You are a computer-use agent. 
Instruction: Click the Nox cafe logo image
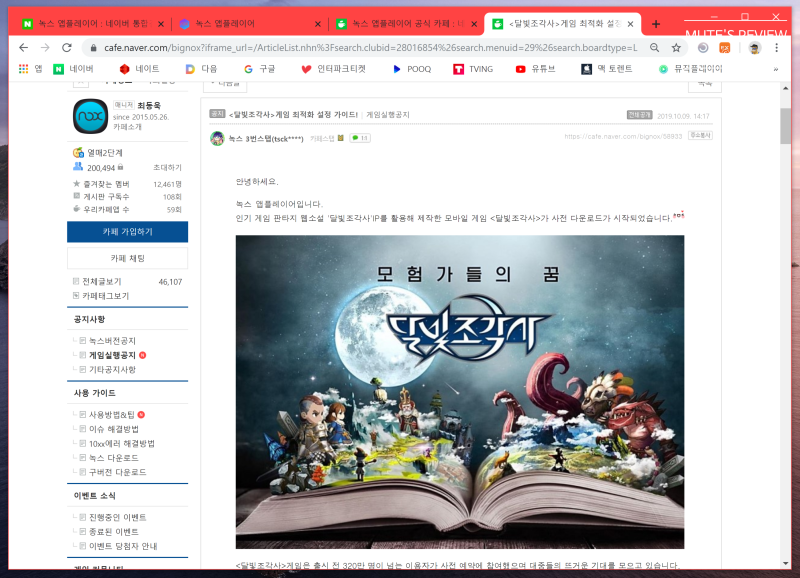click(x=90, y=116)
